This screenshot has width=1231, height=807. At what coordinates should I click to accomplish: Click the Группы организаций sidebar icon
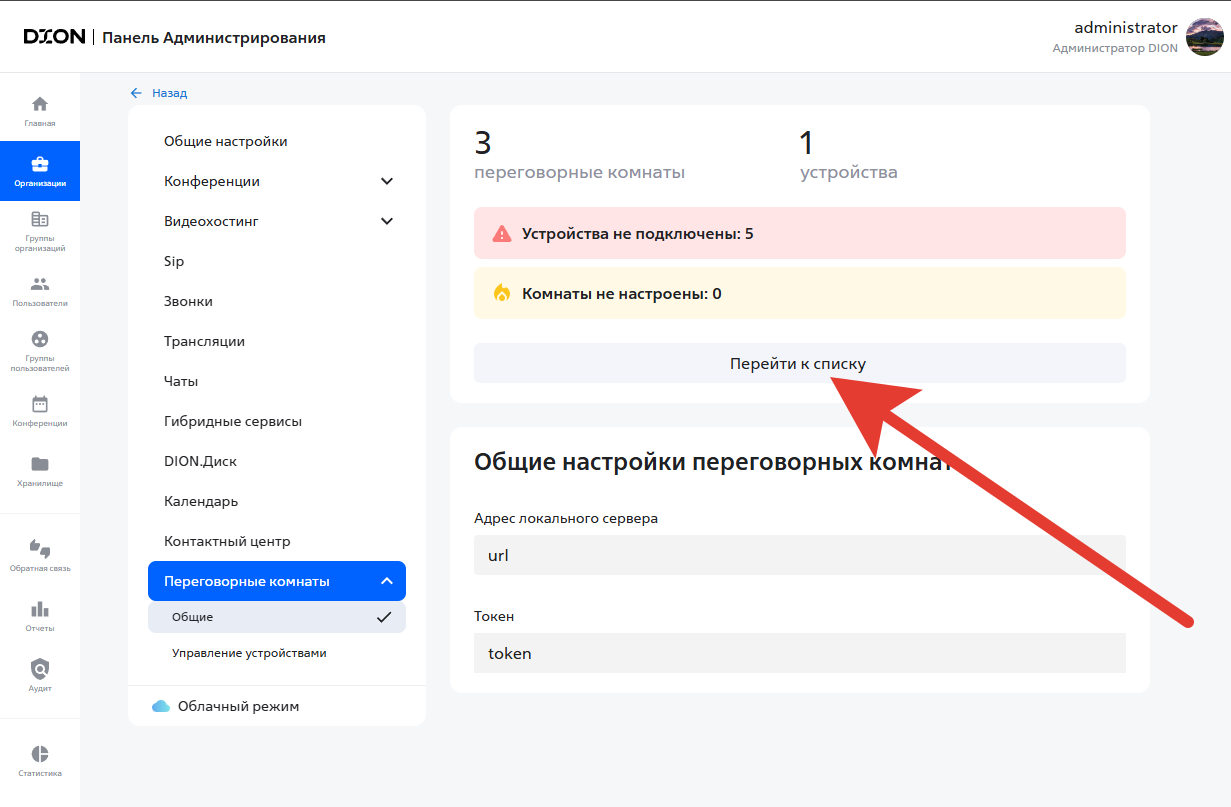click(x=40, y=220)
